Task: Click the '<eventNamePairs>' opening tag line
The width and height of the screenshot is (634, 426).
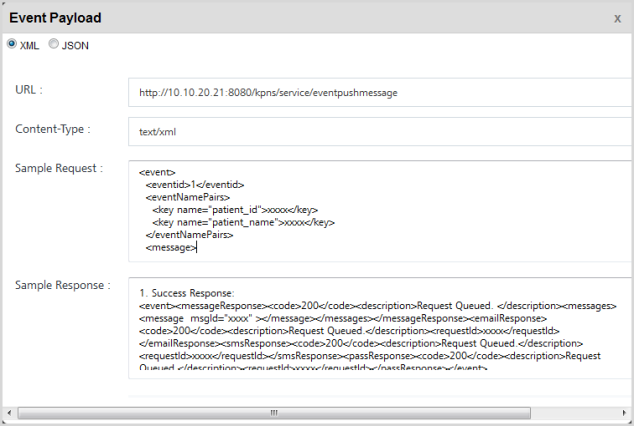Action: pos(188,197)
